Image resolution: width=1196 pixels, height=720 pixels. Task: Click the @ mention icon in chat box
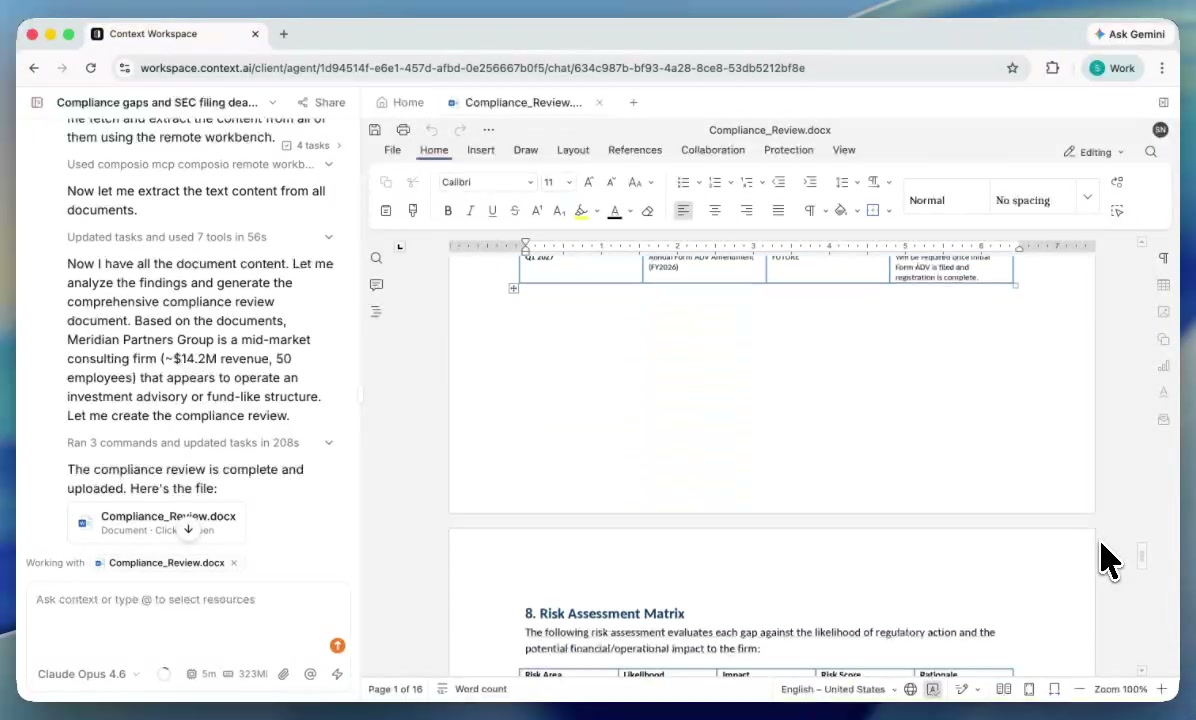click(x=310, y=674)
